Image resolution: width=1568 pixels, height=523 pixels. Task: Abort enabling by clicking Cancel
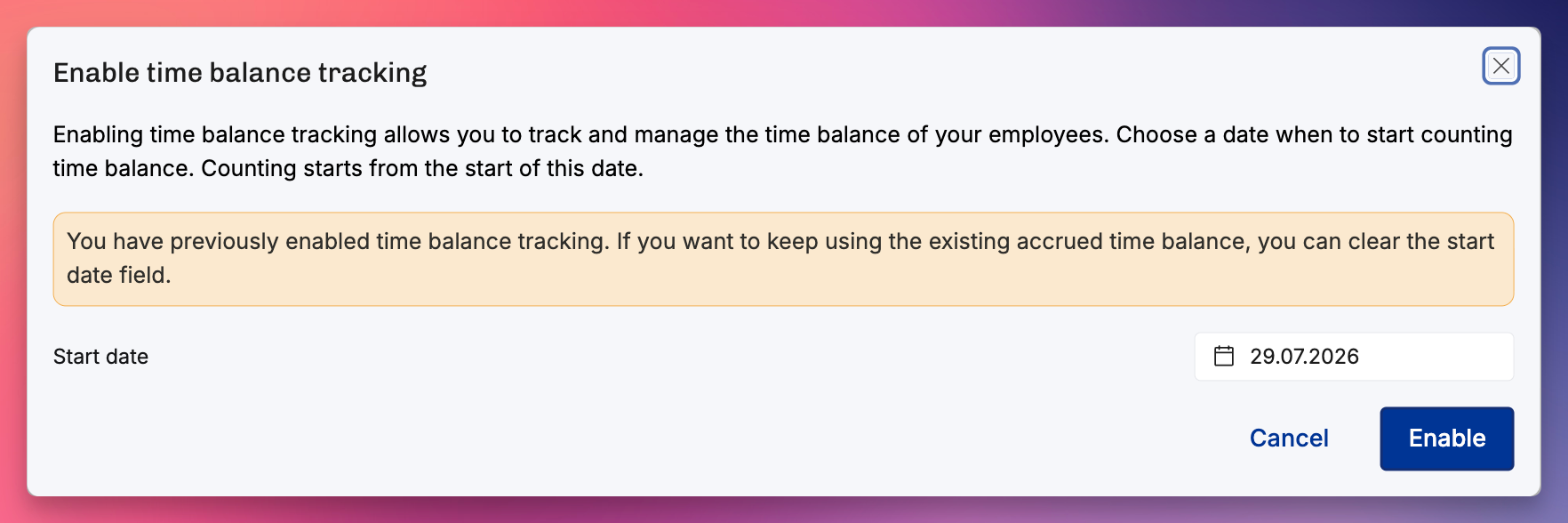(1289, 439)
